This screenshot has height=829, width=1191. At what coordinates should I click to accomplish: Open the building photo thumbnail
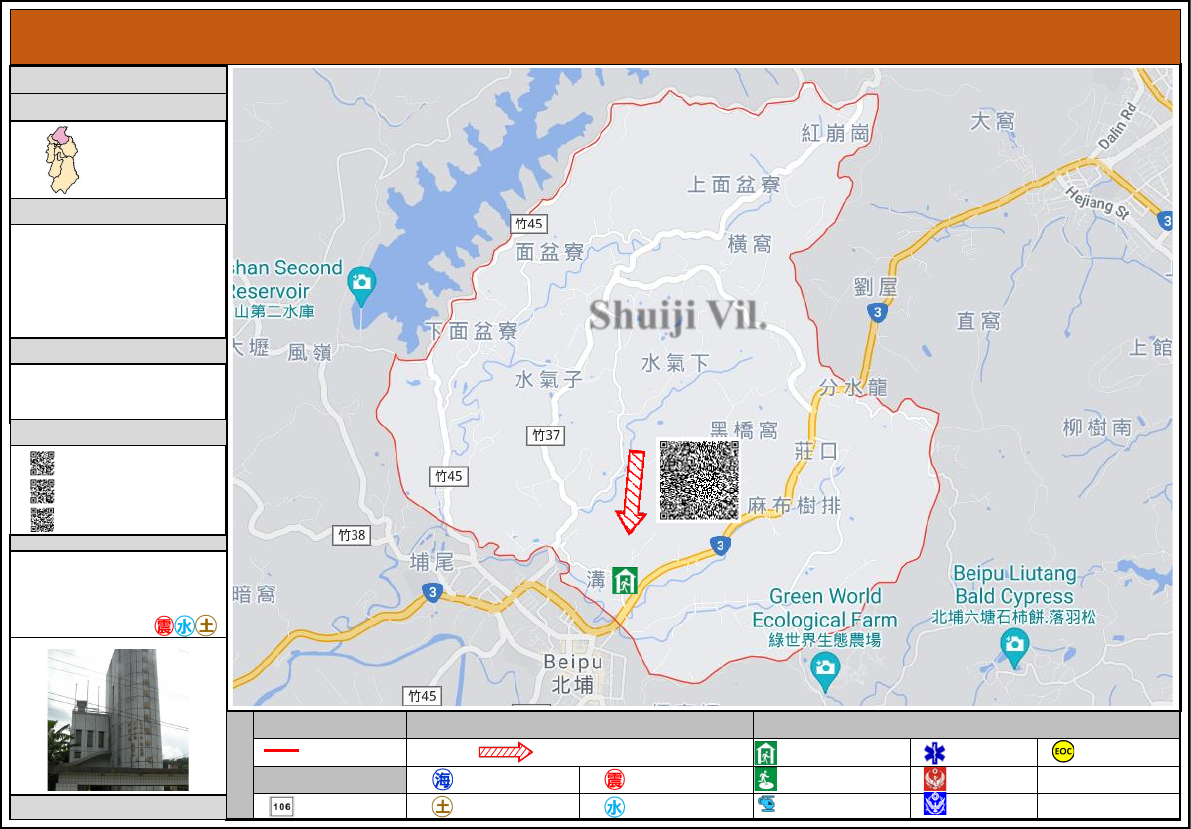(x=118, y=720)
